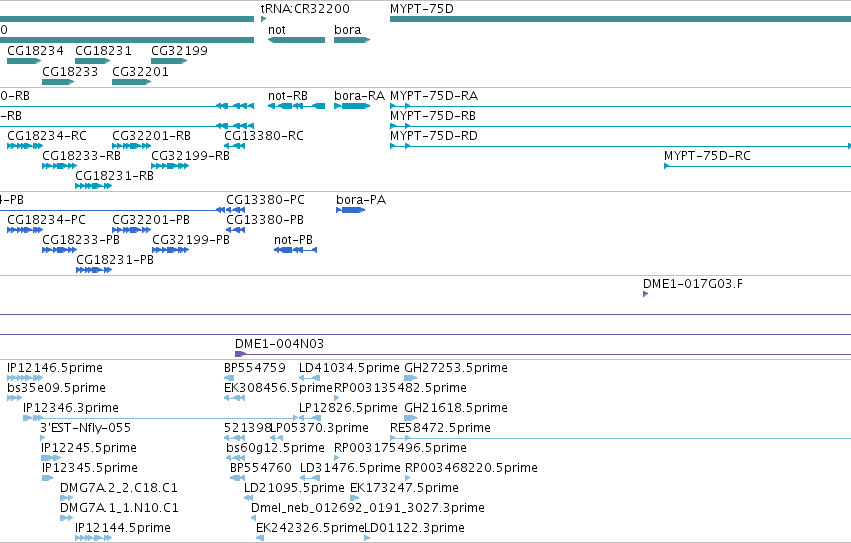Select the not-RB transcript glyph
The image size is (851, 543).
(296, 106)
